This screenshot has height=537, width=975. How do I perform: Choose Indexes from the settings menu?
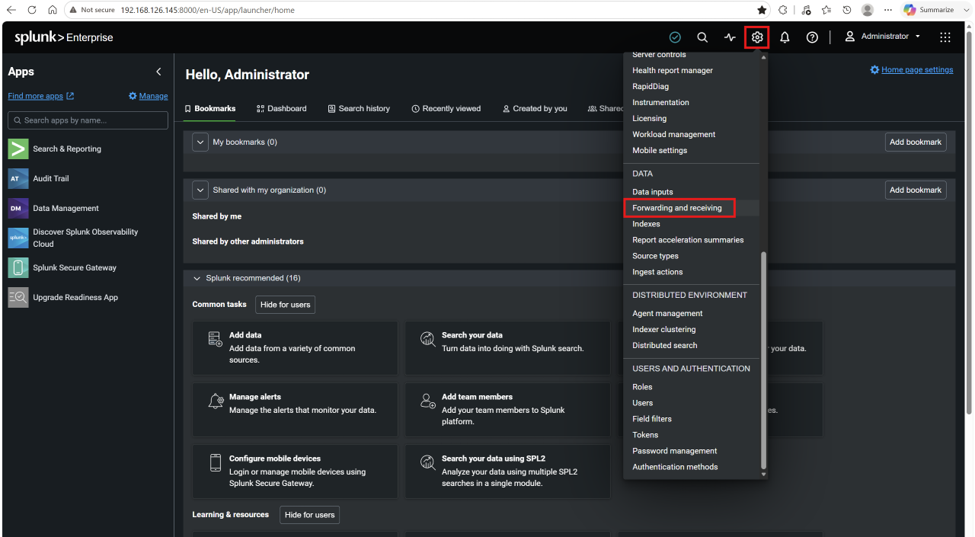[646, 224]
